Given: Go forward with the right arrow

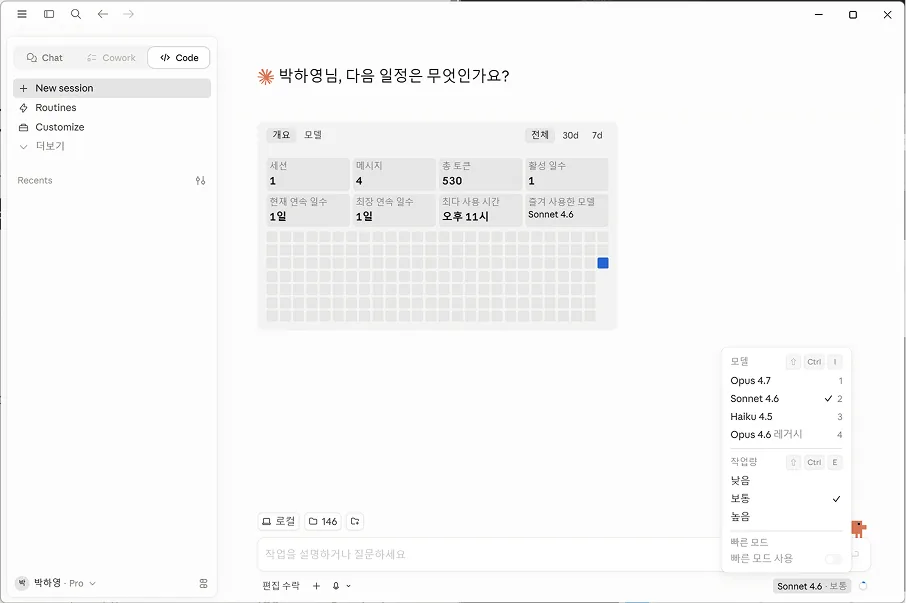Looking at the screenshot, I should click(128, 14).
